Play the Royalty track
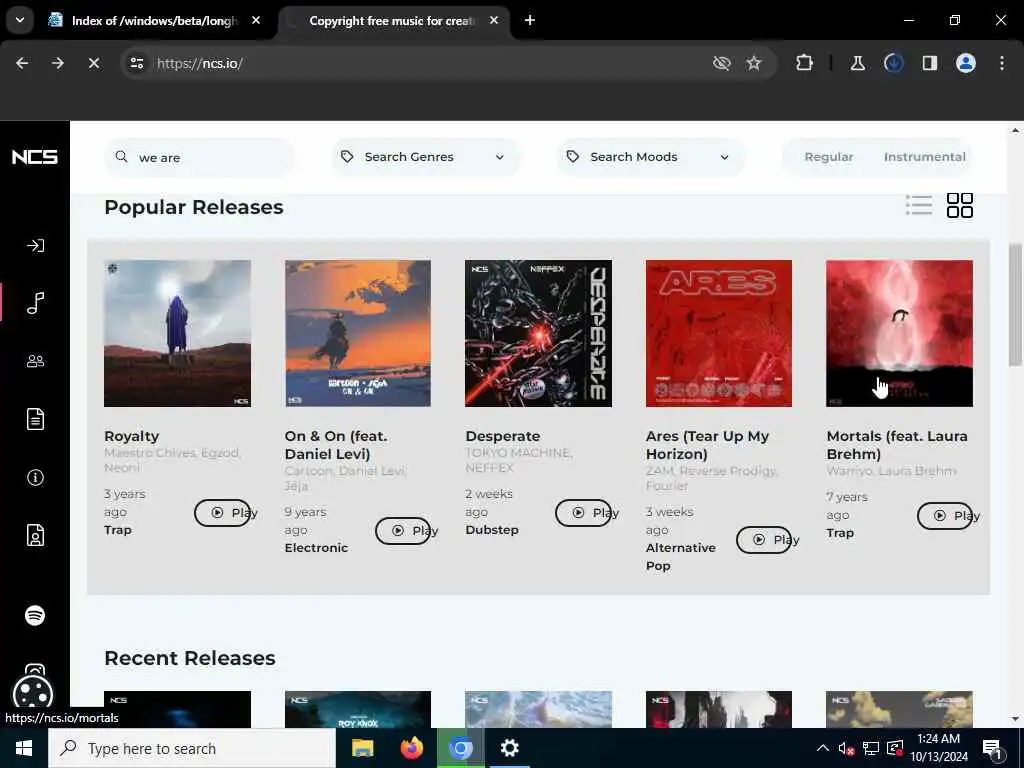Image resolution: width=1024 pixels, height=768 pixels. 222,513
